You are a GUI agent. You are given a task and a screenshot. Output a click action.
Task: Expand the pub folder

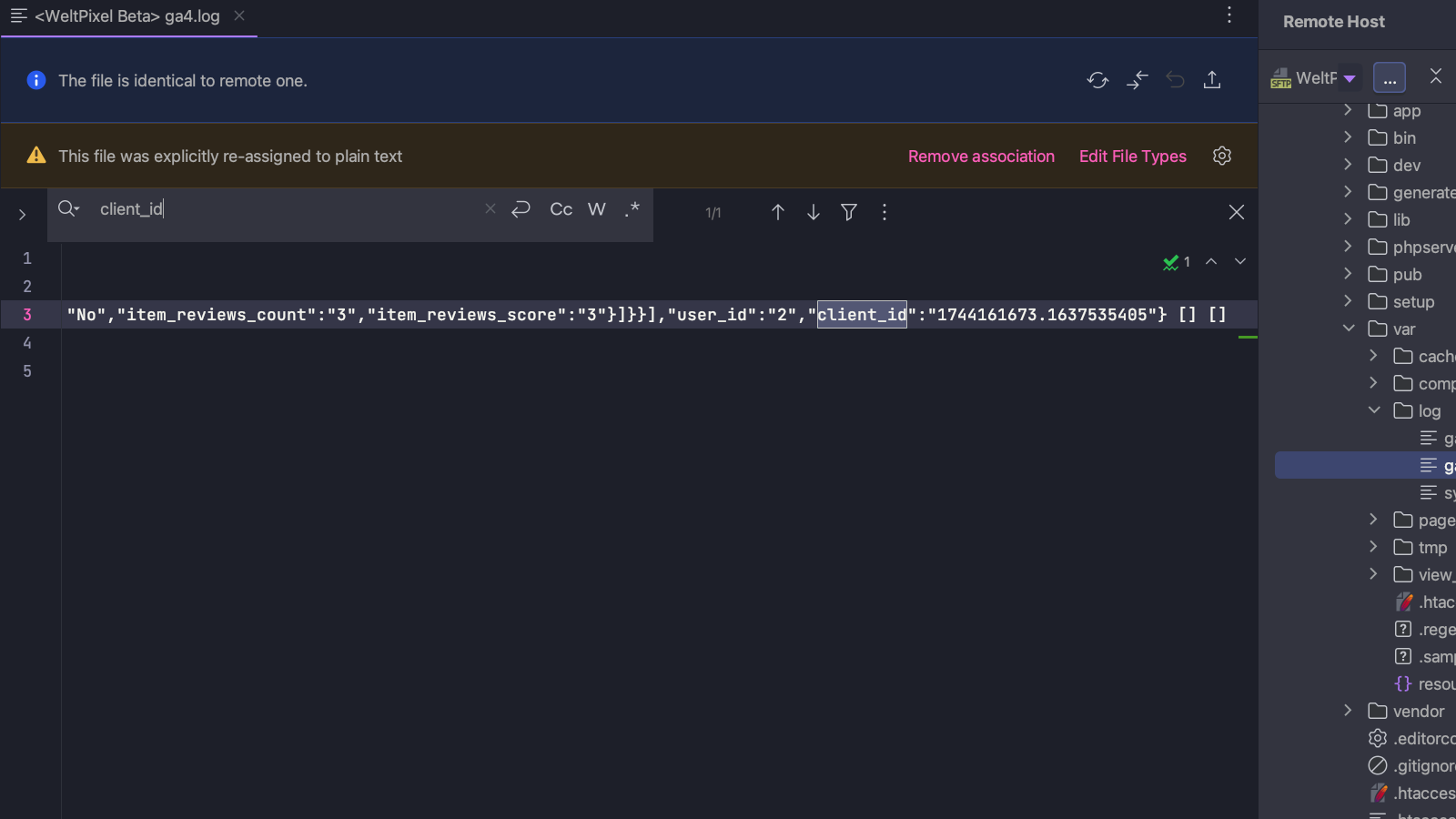point(1348,274)
